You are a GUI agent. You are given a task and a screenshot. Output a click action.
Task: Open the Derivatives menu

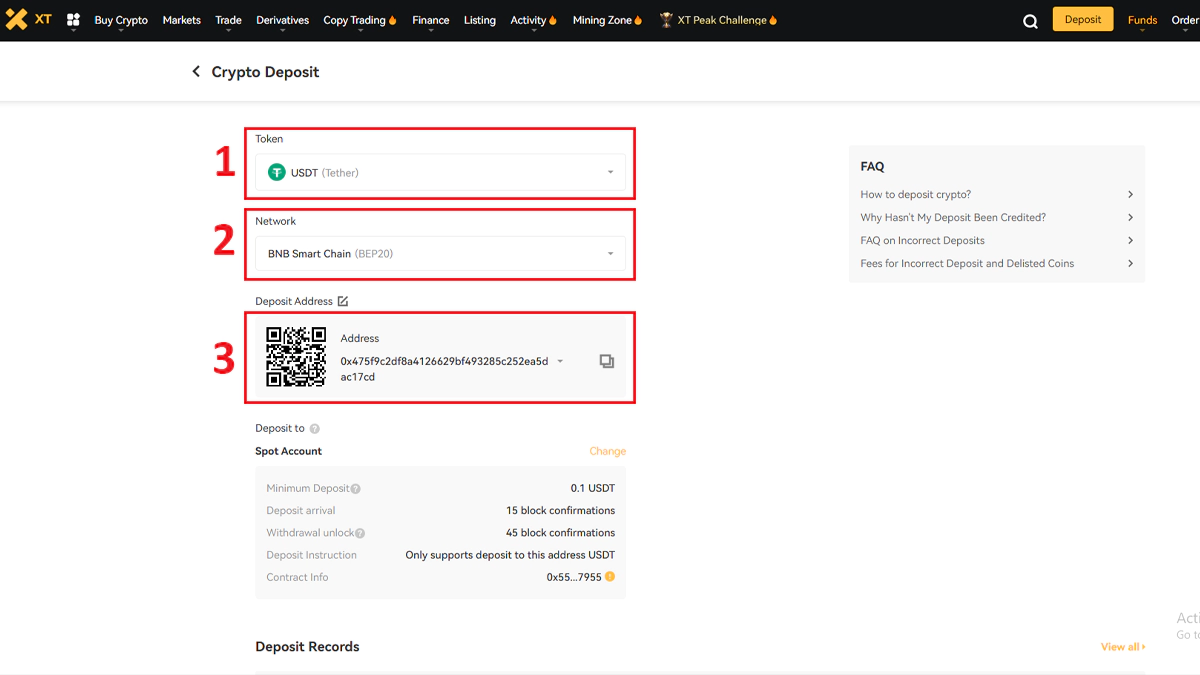pyautogui.click(x=282, y=20)
